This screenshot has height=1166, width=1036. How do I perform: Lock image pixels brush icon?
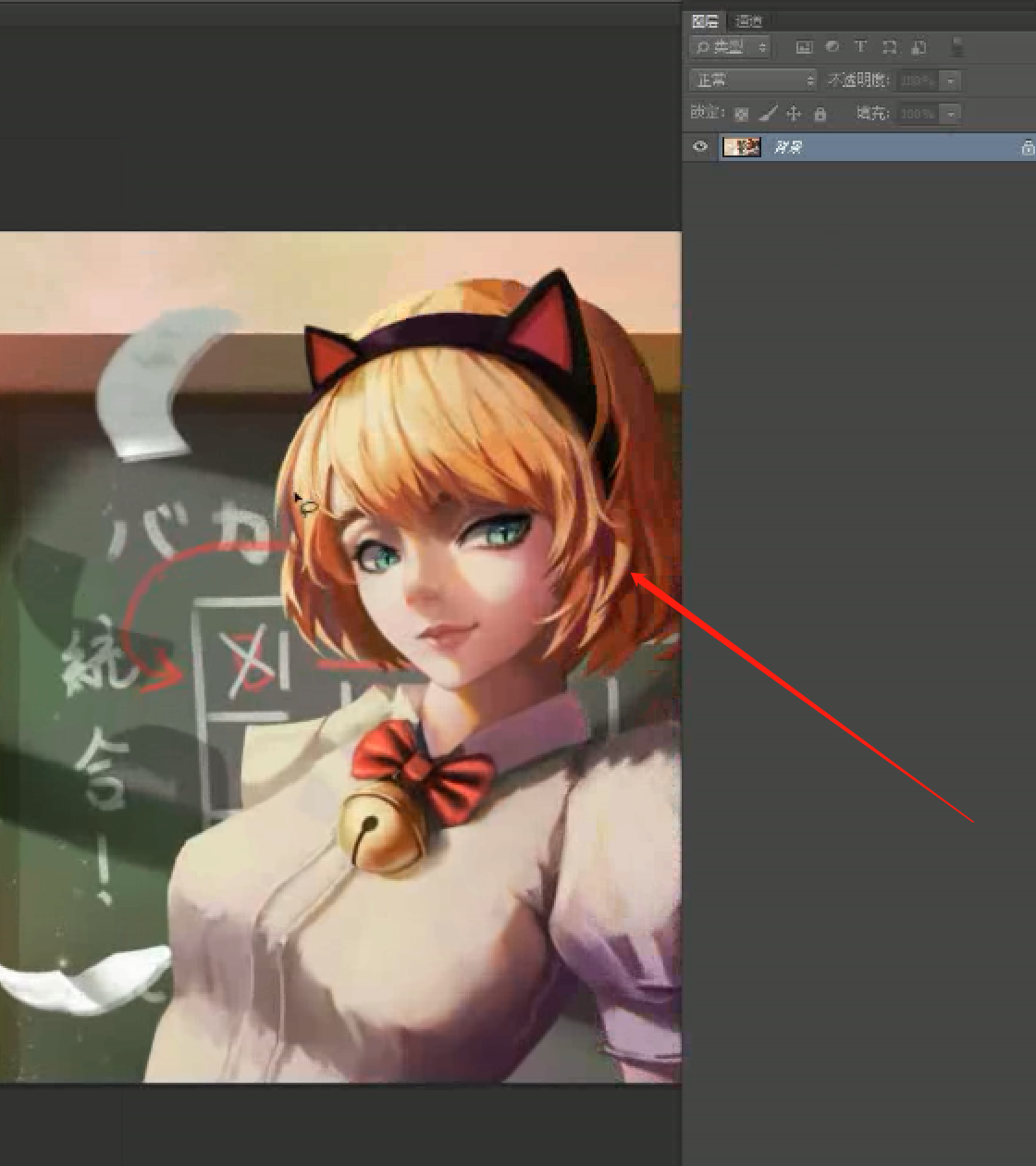click(768, 114)
